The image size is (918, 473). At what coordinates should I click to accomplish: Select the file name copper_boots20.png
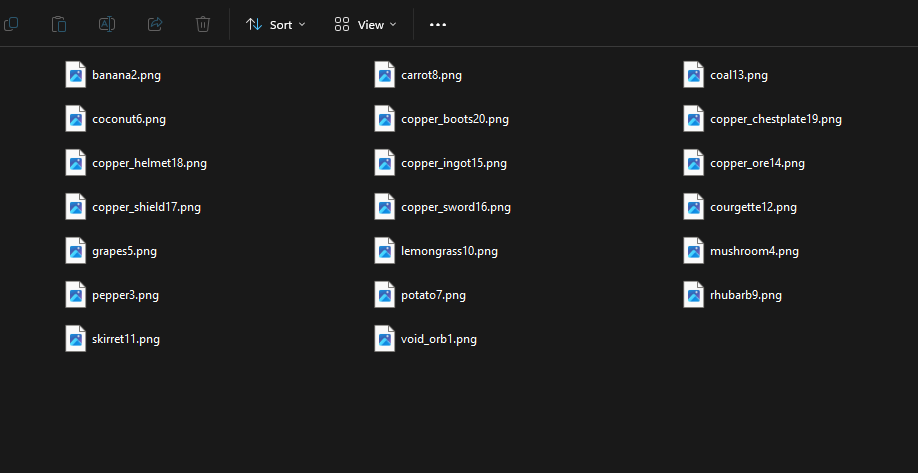pos(455,119)
